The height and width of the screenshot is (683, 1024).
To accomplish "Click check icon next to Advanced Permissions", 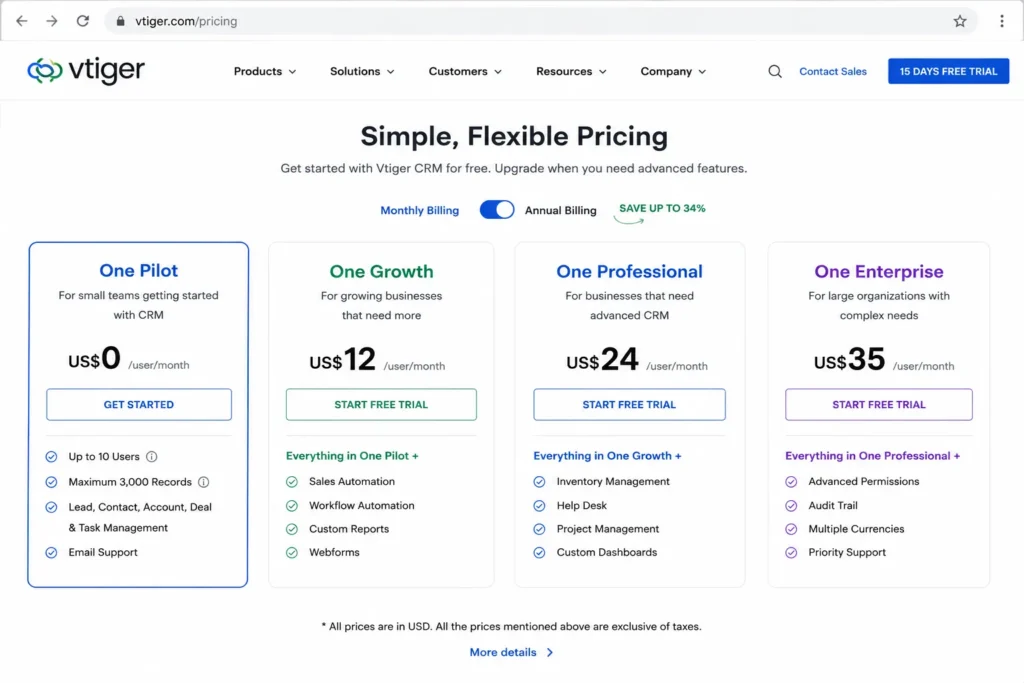I will (x=791, y=482).
